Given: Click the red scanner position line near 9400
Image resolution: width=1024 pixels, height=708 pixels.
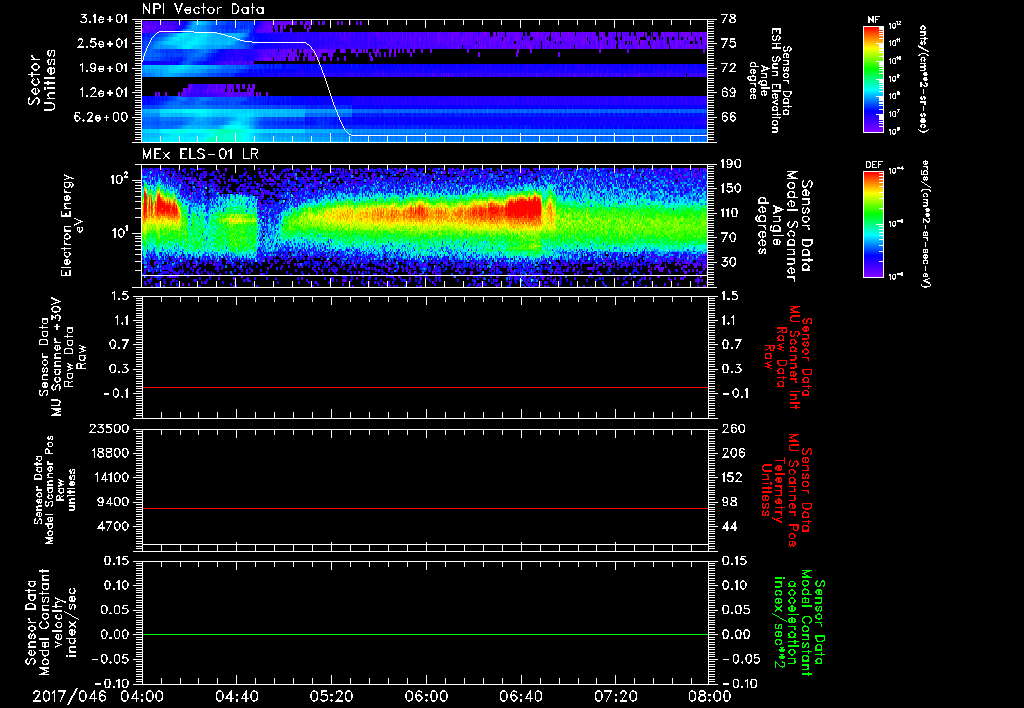Looking at the screenshot, I should click(425, 508).
